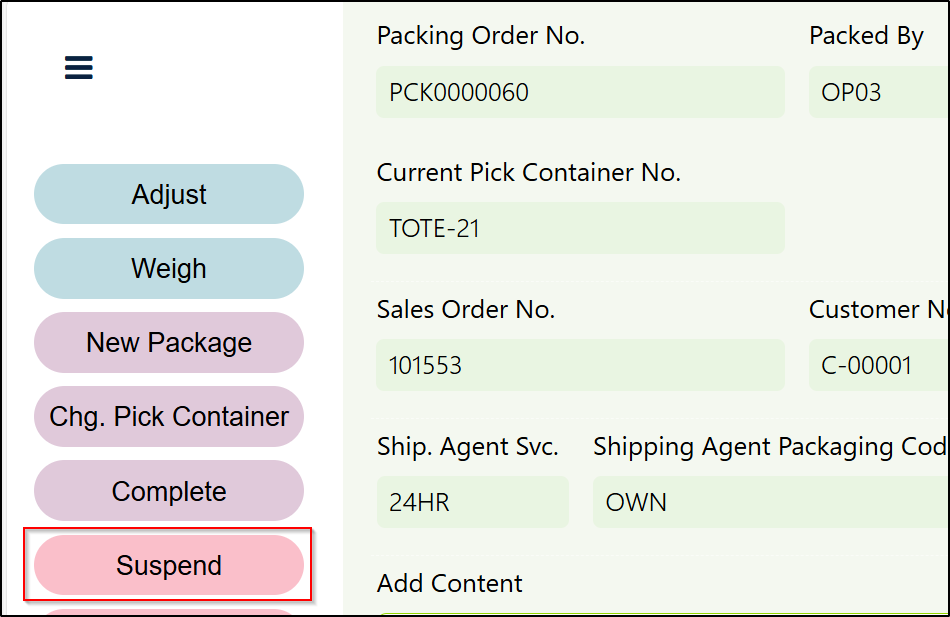
Task: Select the 24HR shipping agent service field
Action: (472, 502)
